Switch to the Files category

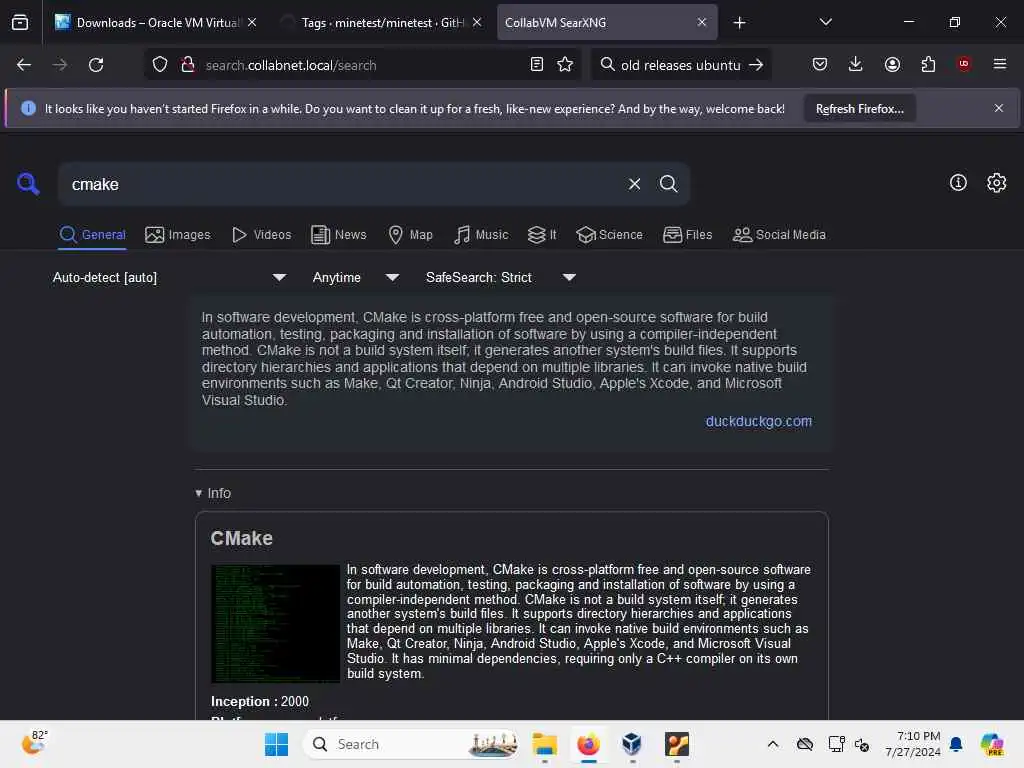[x=688, y=234]
